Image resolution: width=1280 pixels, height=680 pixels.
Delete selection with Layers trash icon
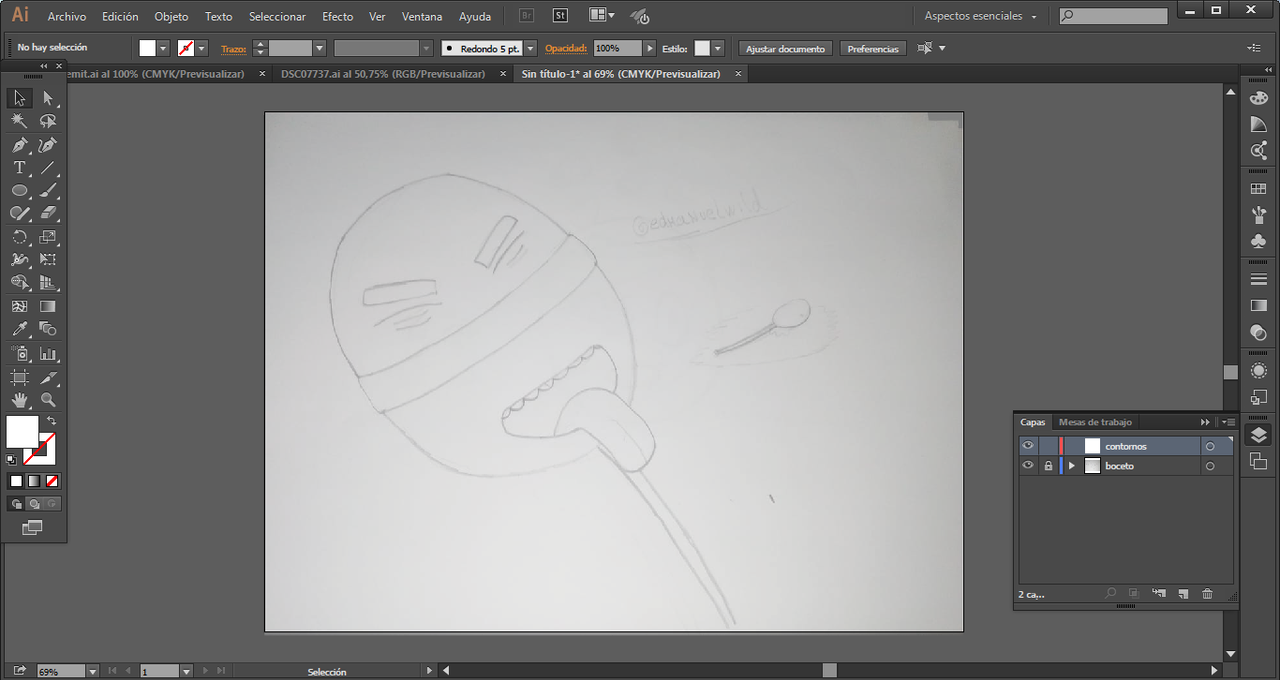tap(1207, 593)
